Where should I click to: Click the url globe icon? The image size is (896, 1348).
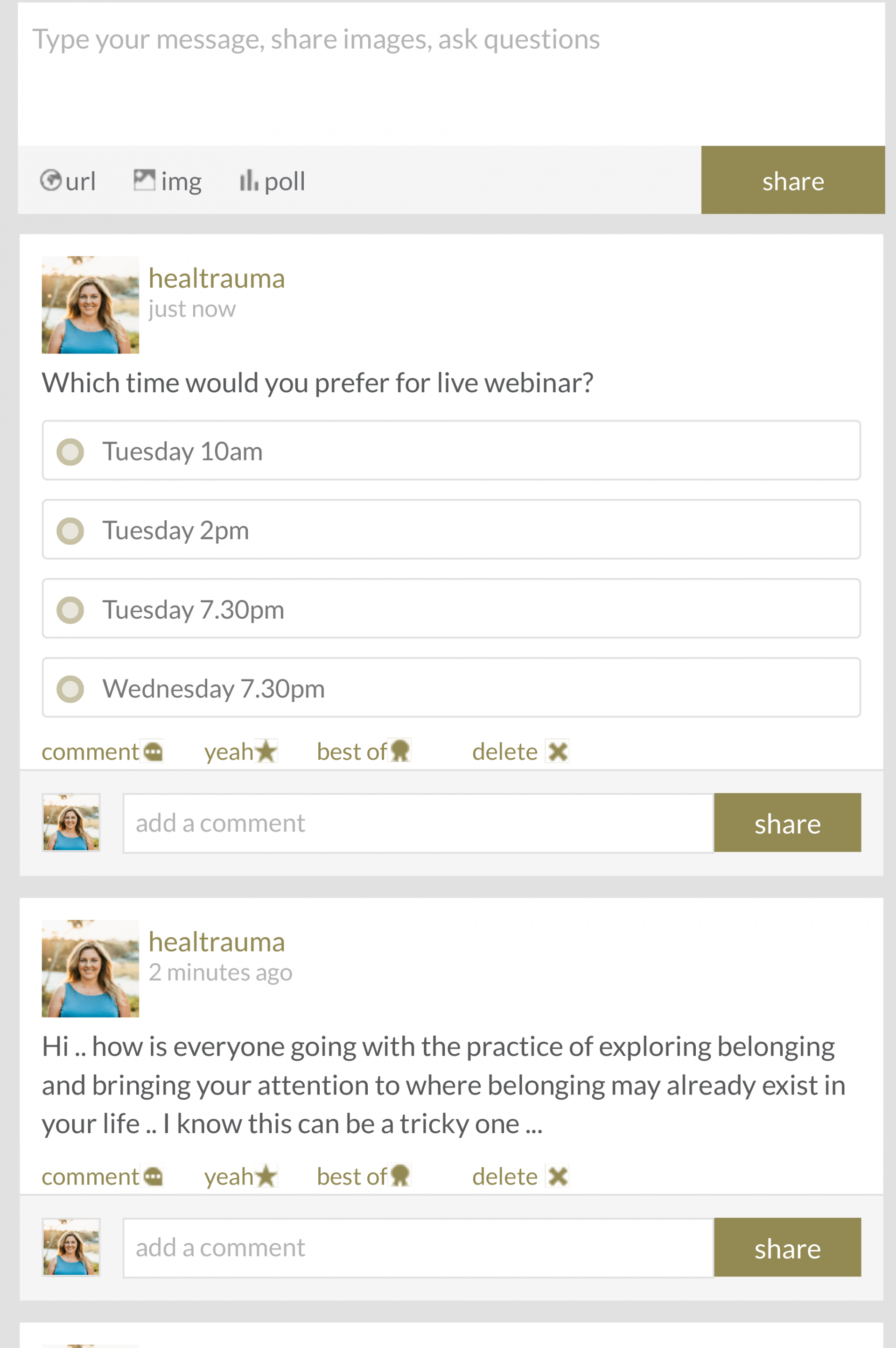(50, 181)
